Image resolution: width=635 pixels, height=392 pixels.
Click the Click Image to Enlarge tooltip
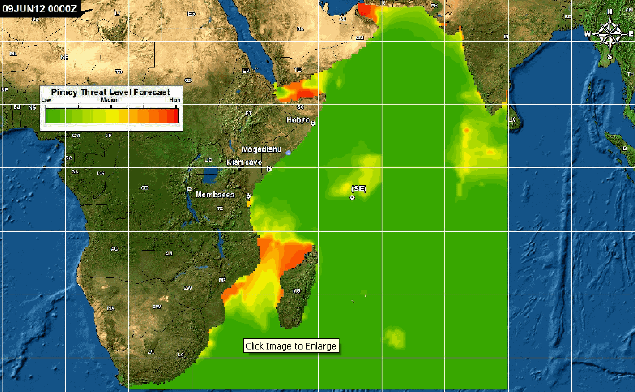pyautogui.click(x=291, y=346)
